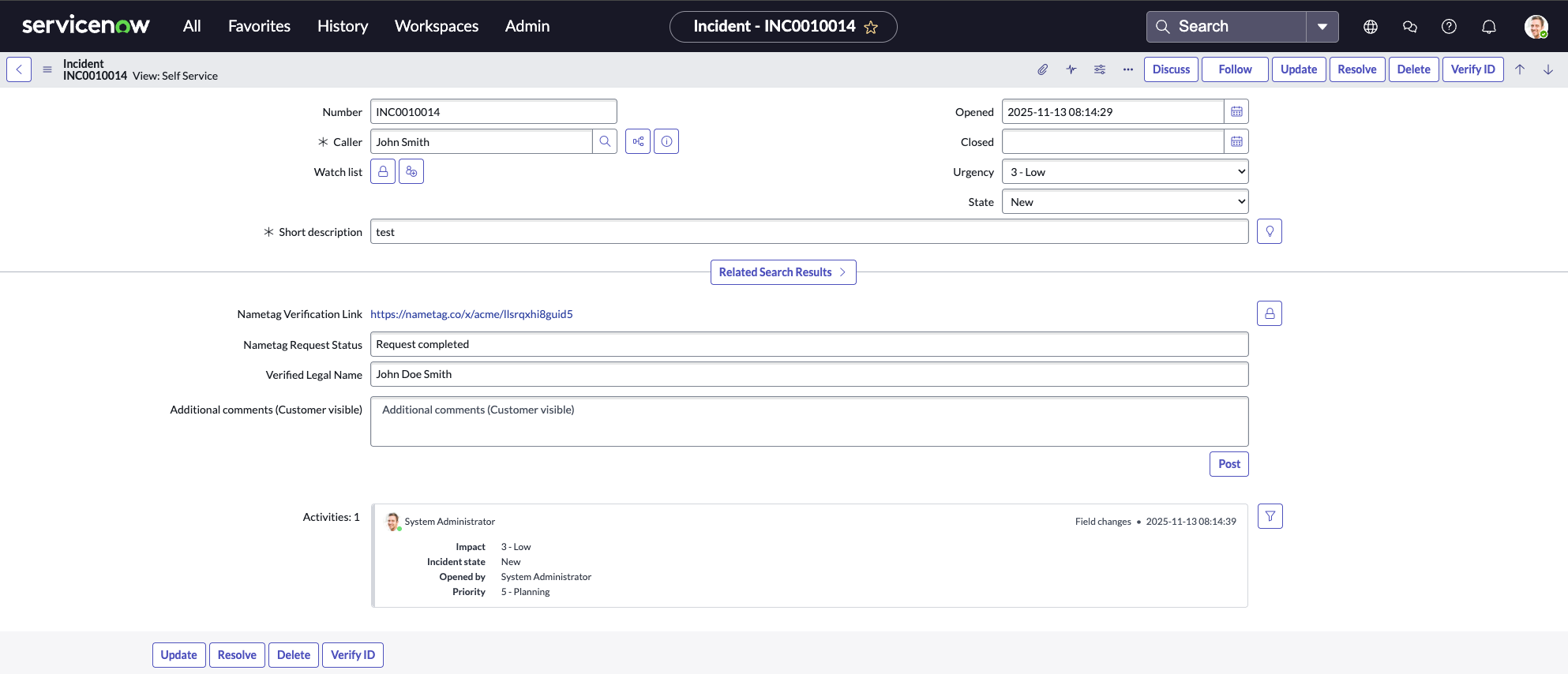Click the attachment paperclip icon
The height and width of the screenshot is (674, 1568).
pos(1042,69)
